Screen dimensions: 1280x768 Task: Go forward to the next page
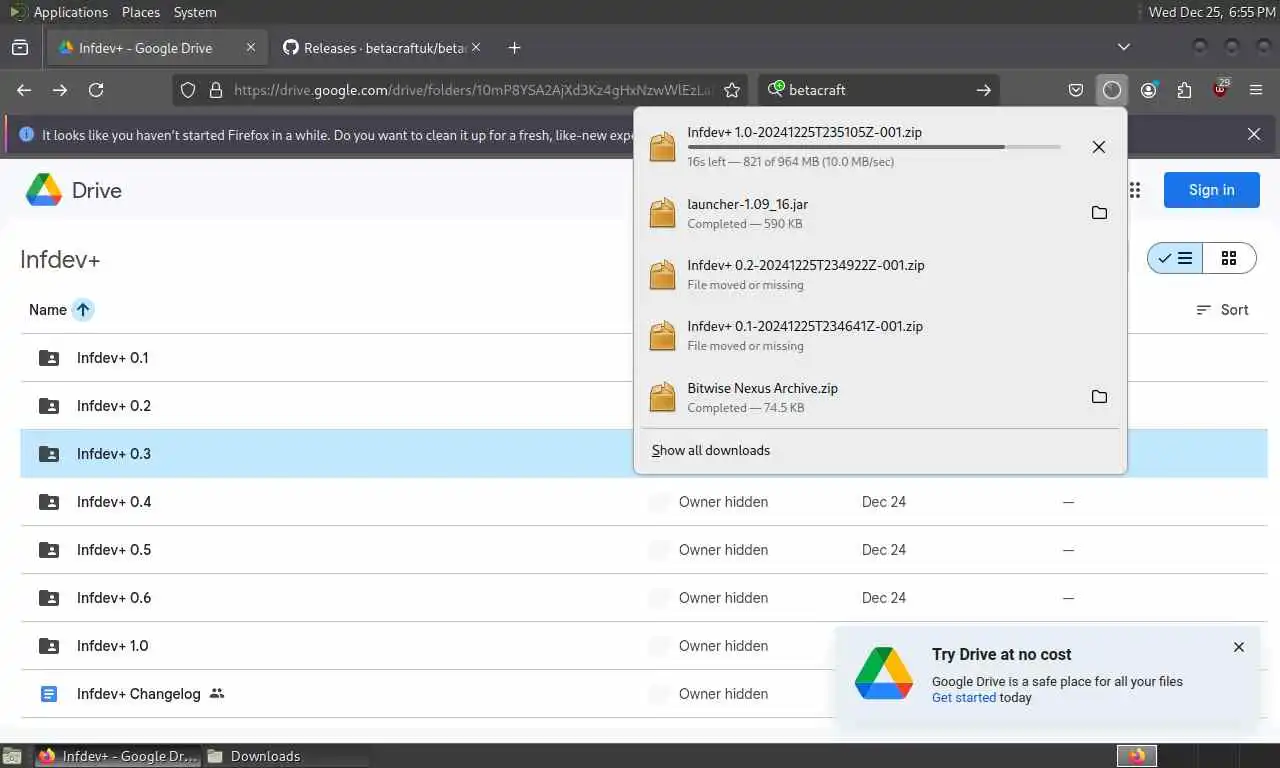tap(60, 90)
